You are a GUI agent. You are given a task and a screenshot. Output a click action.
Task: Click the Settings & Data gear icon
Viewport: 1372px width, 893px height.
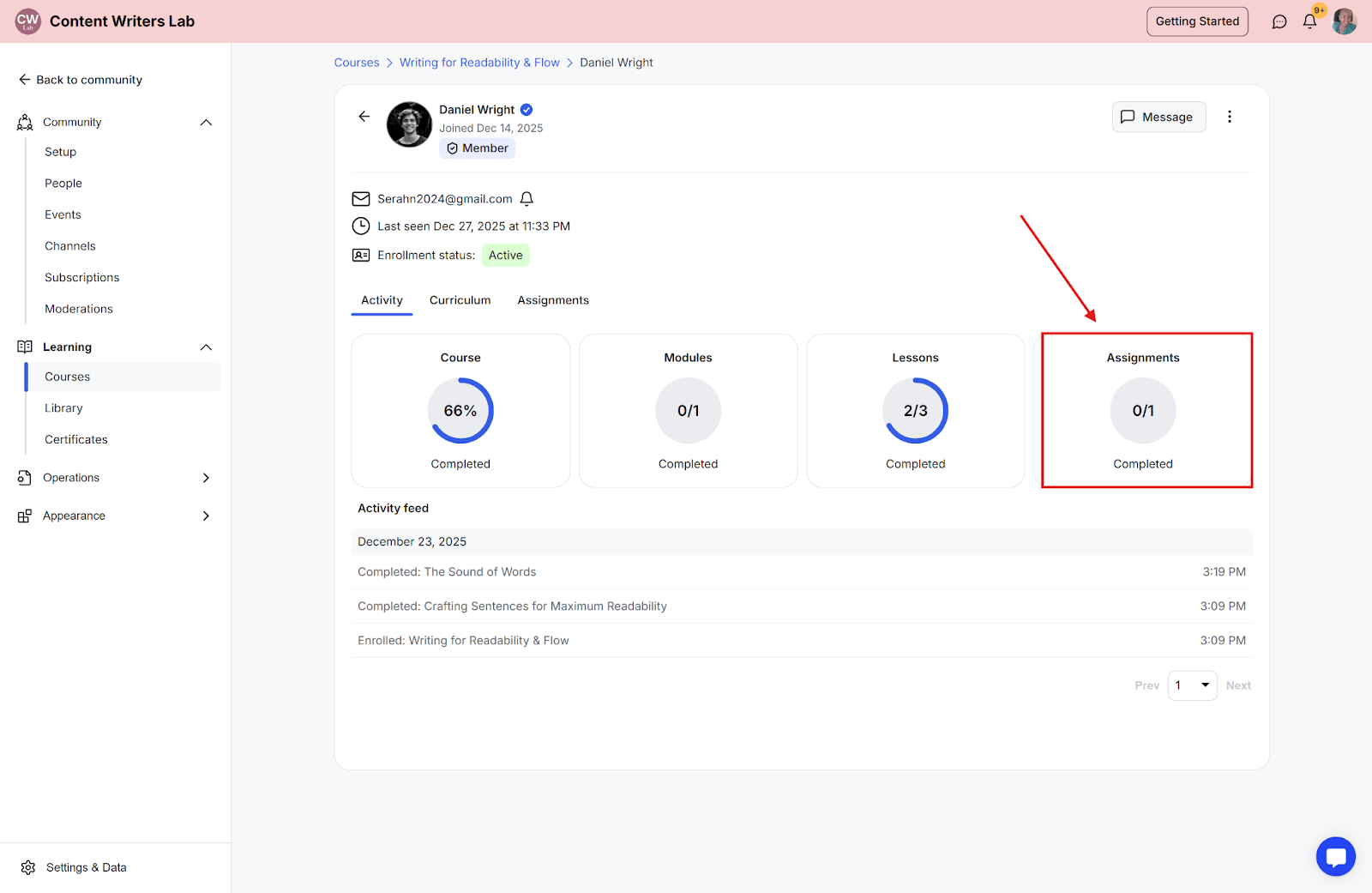coord(28,868)
